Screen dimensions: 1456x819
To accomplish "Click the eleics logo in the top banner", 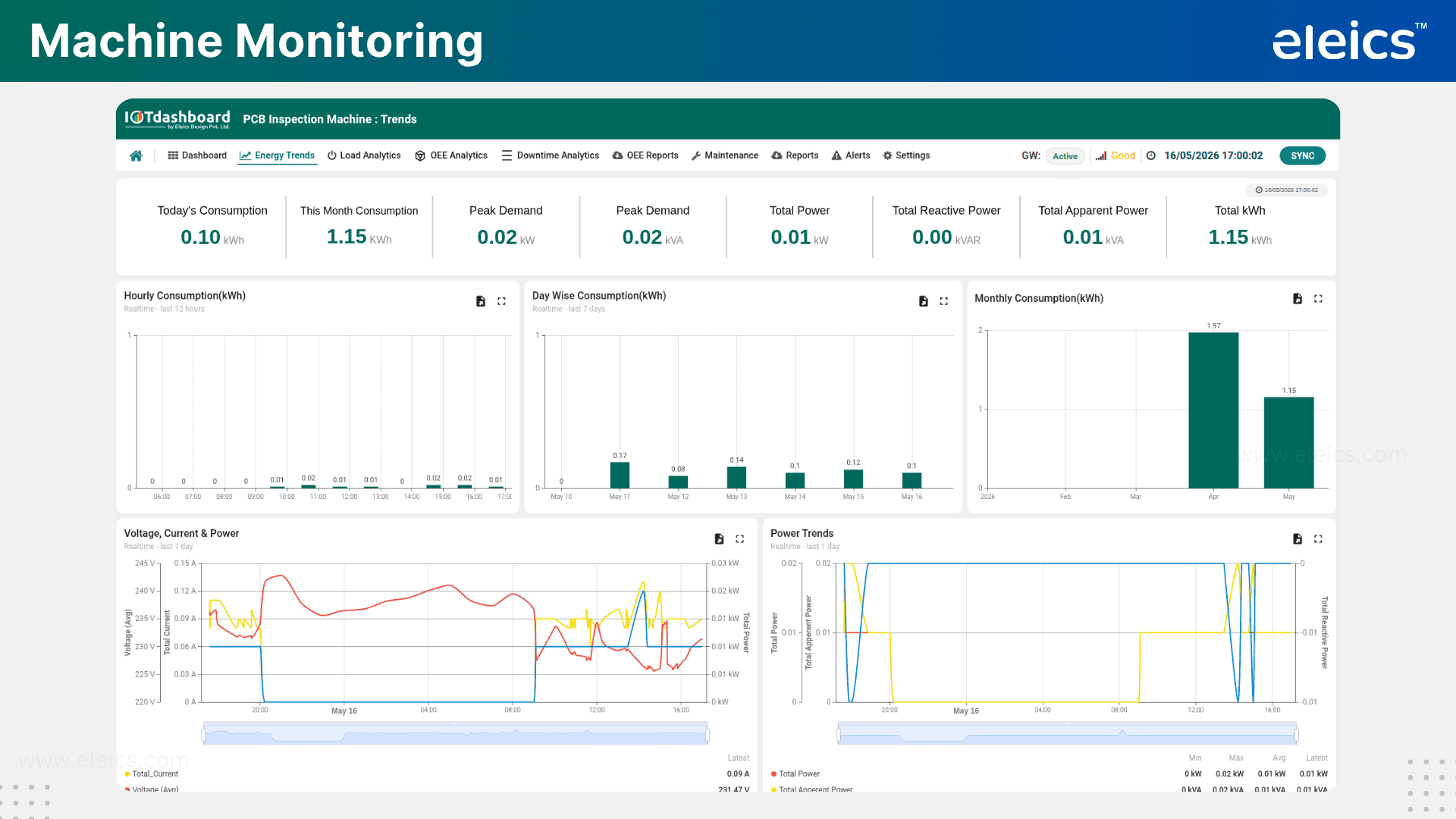I will point(1349,41).
